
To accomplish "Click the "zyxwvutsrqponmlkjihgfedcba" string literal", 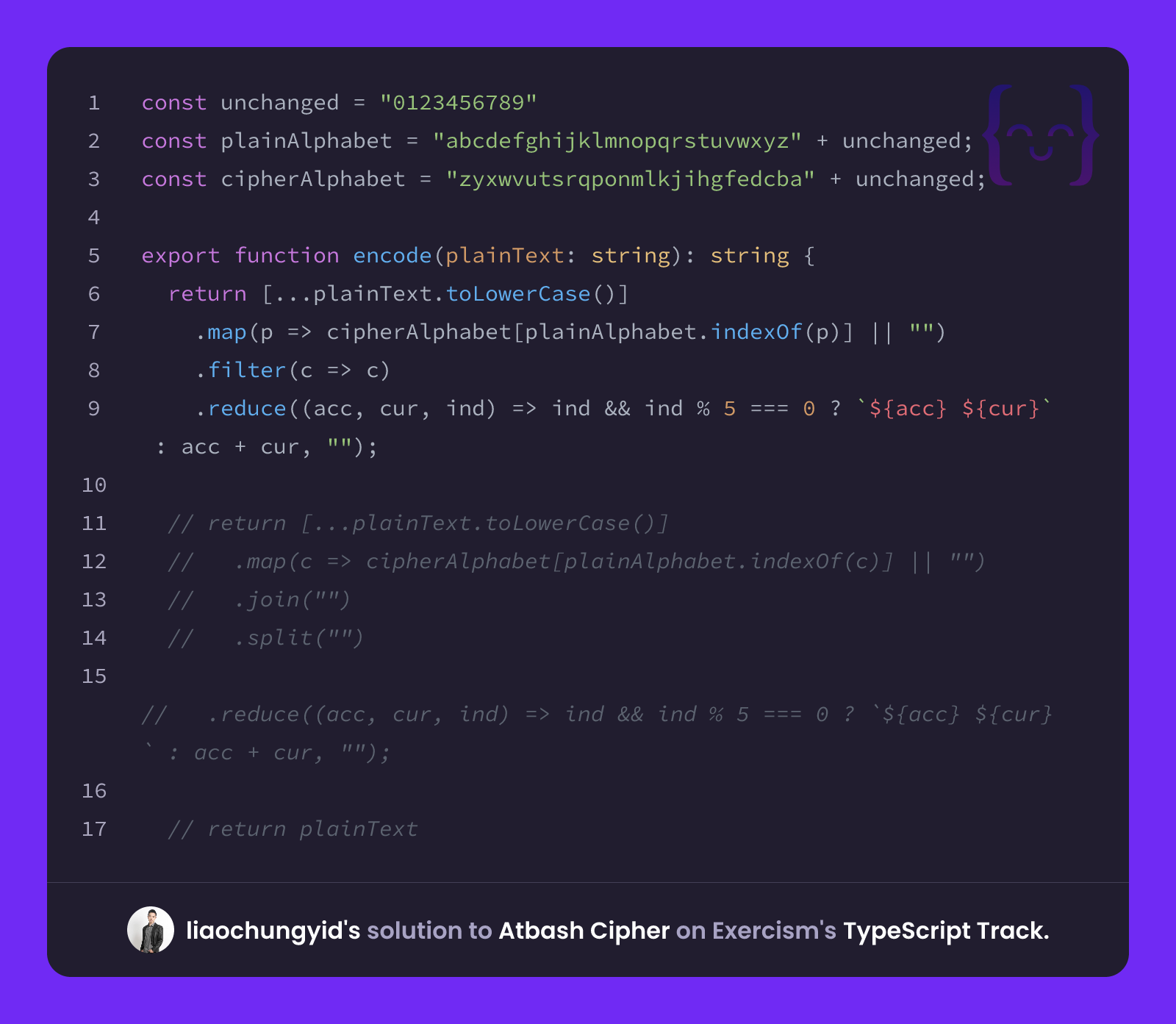I will point(630,179).
